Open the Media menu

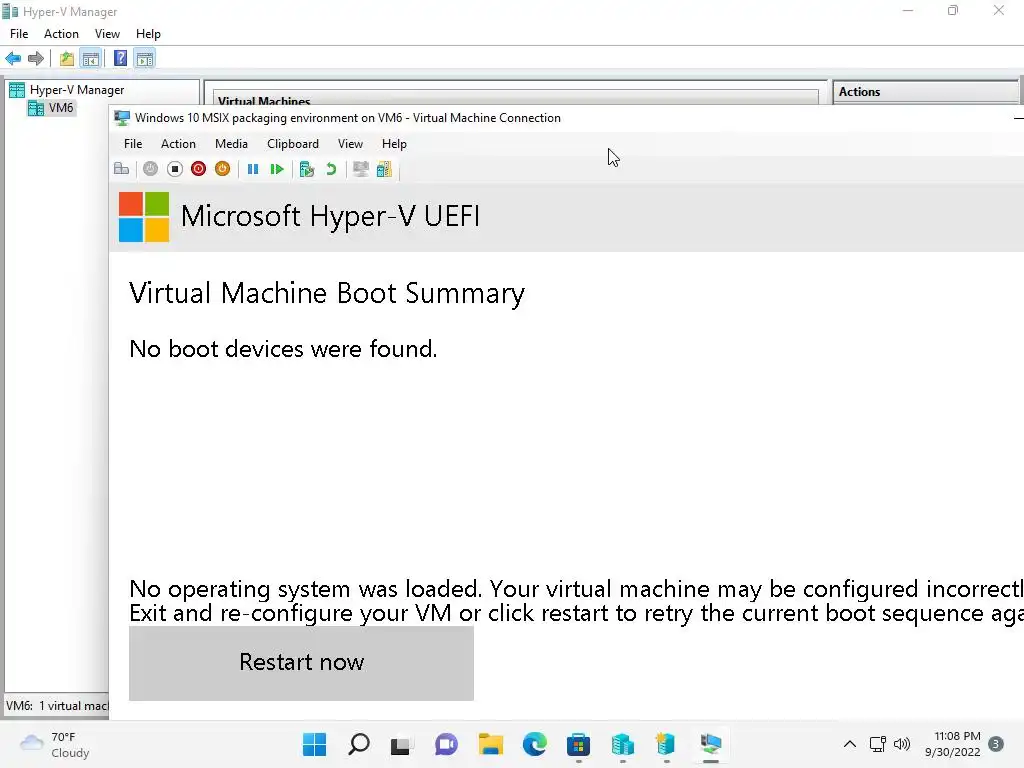231,144
